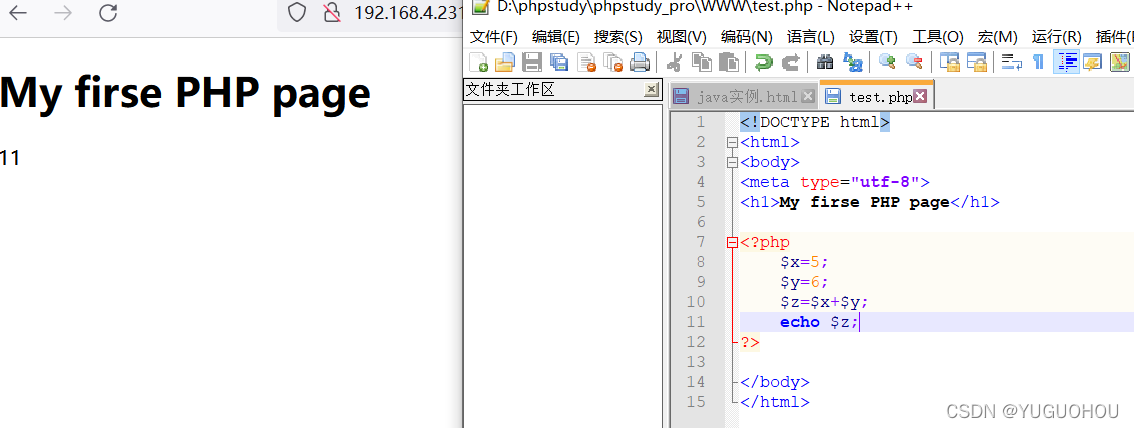Click the echo $z; code line

pyautogui.click(x=819, y=322)
